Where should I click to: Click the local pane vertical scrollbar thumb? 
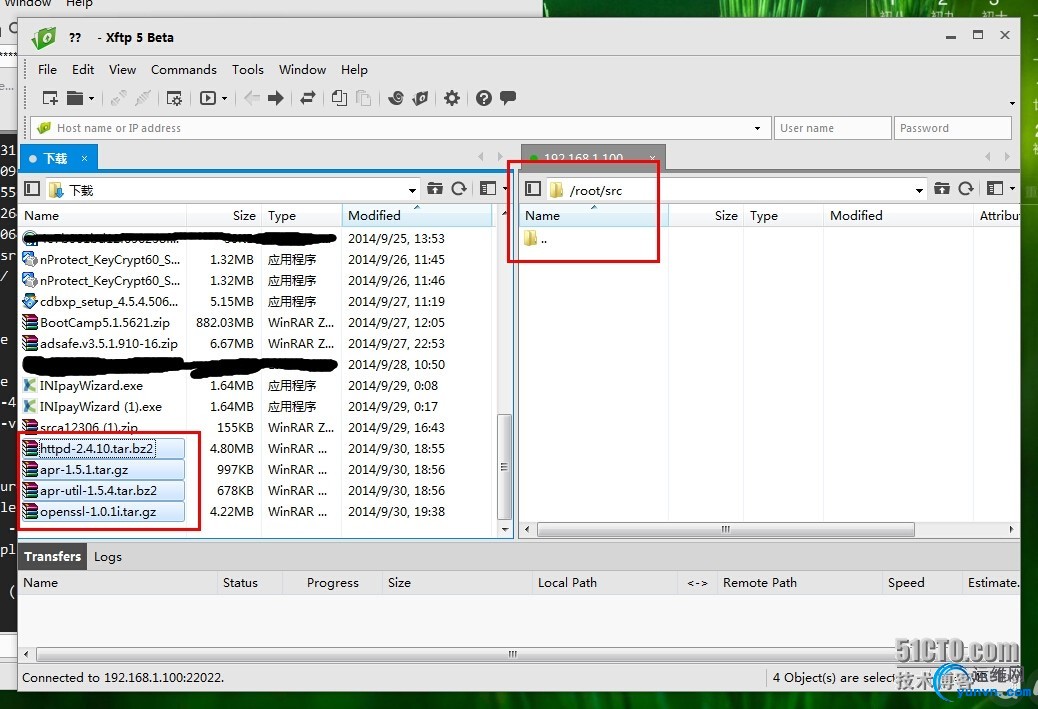pos(504,467)
